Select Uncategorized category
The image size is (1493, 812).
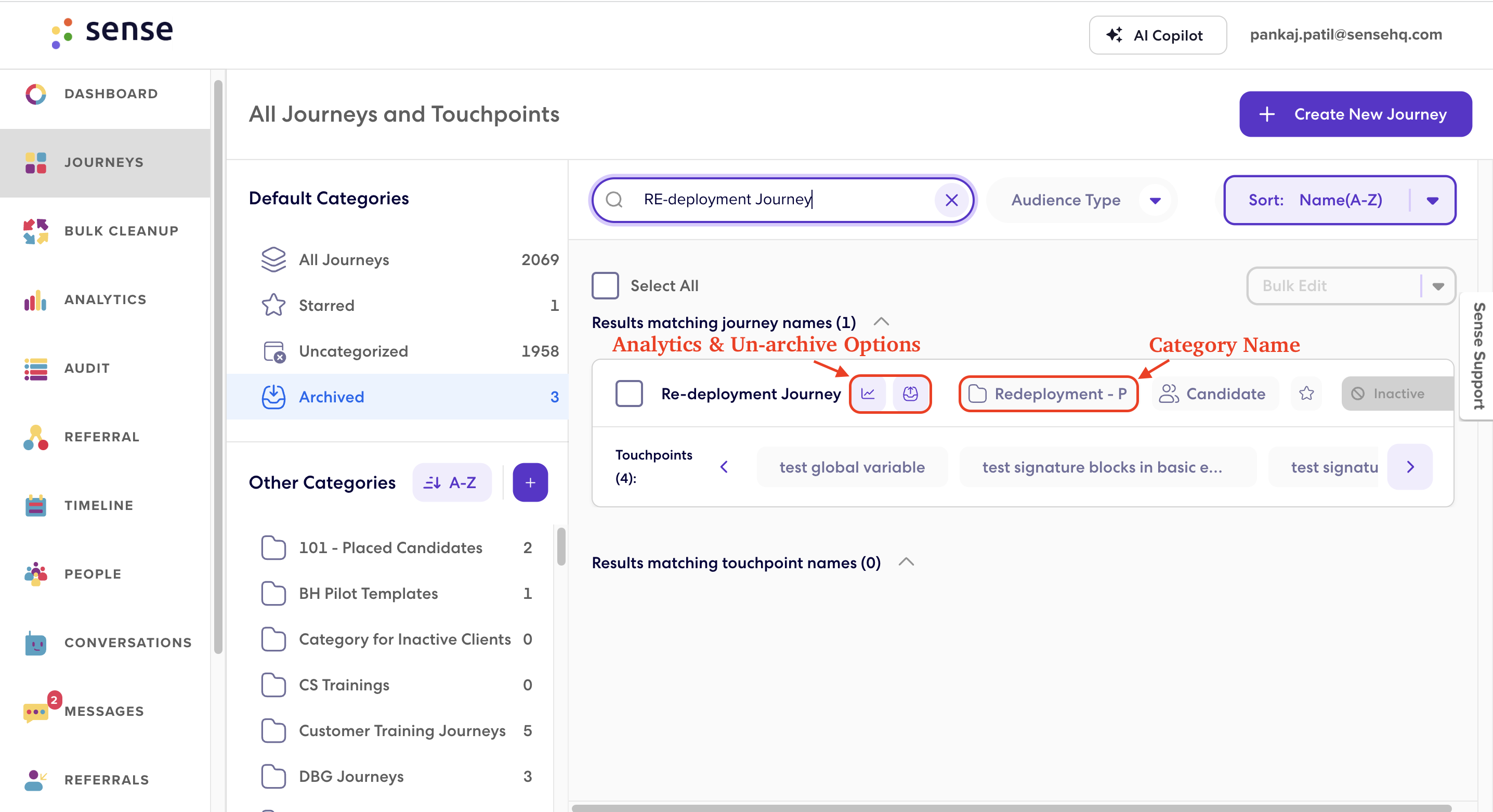point(397,351)
